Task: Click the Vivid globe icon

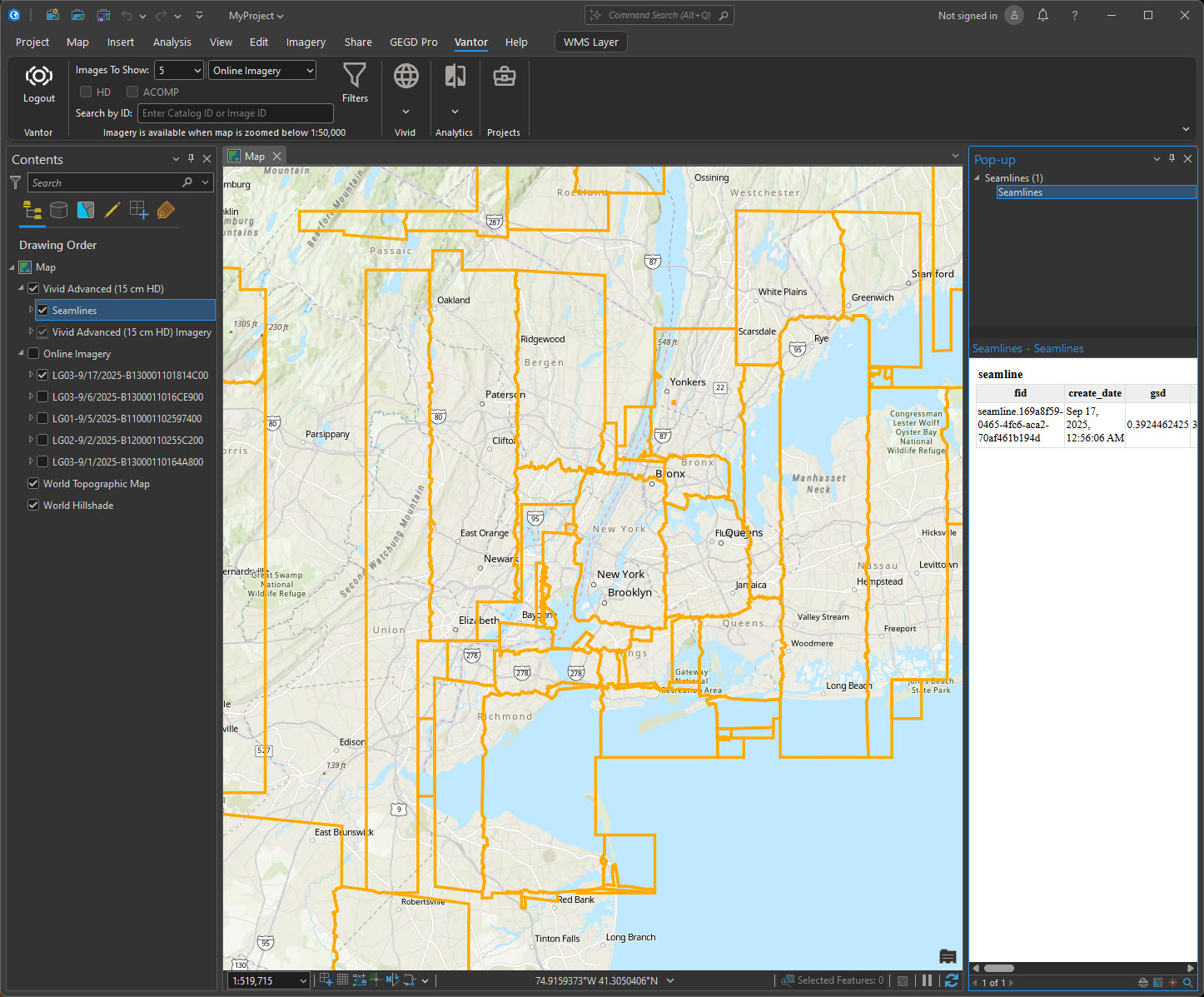Action: click(405, 77)
